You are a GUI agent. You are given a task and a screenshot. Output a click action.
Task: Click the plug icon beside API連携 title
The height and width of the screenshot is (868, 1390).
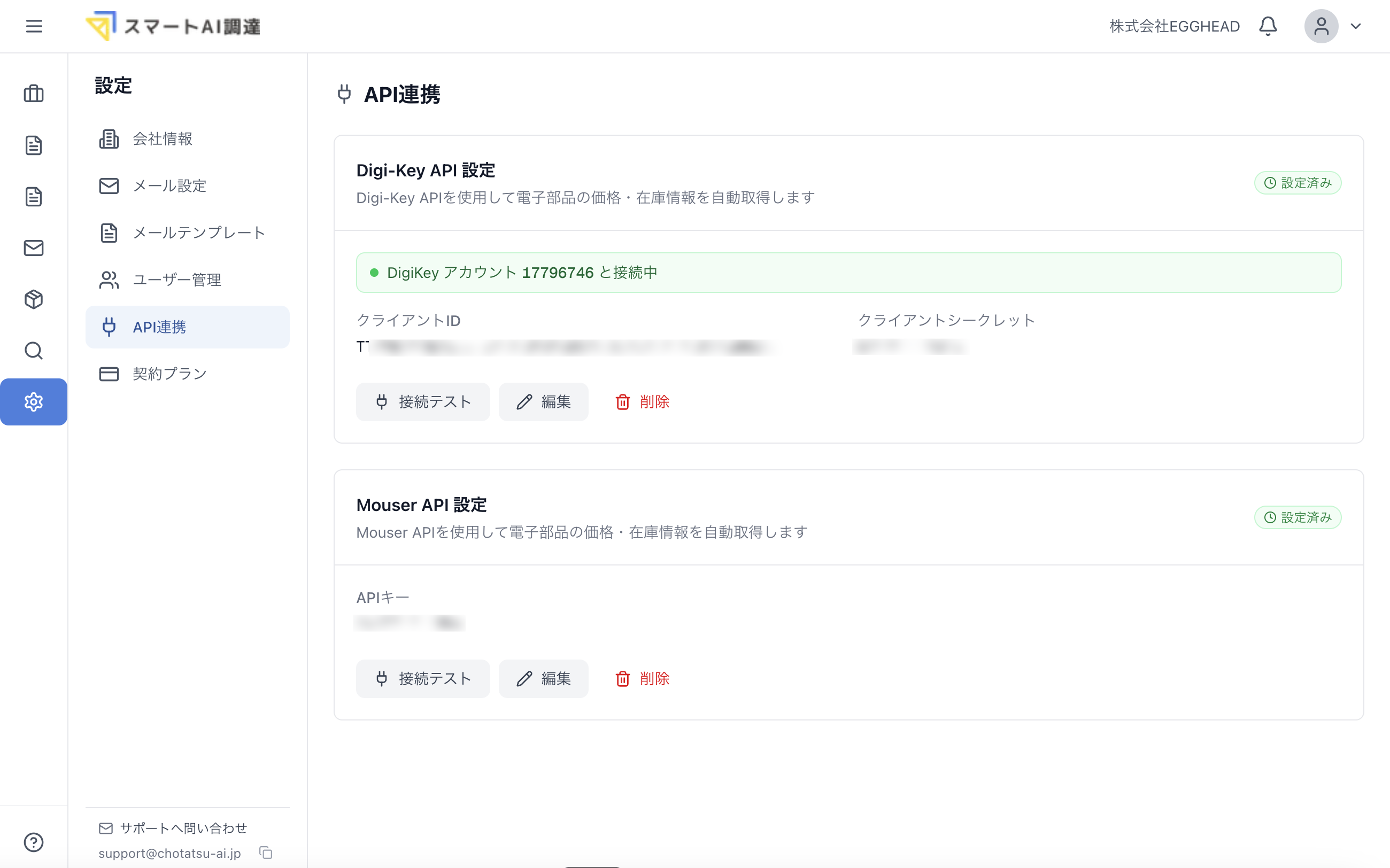tap(344, 94)
